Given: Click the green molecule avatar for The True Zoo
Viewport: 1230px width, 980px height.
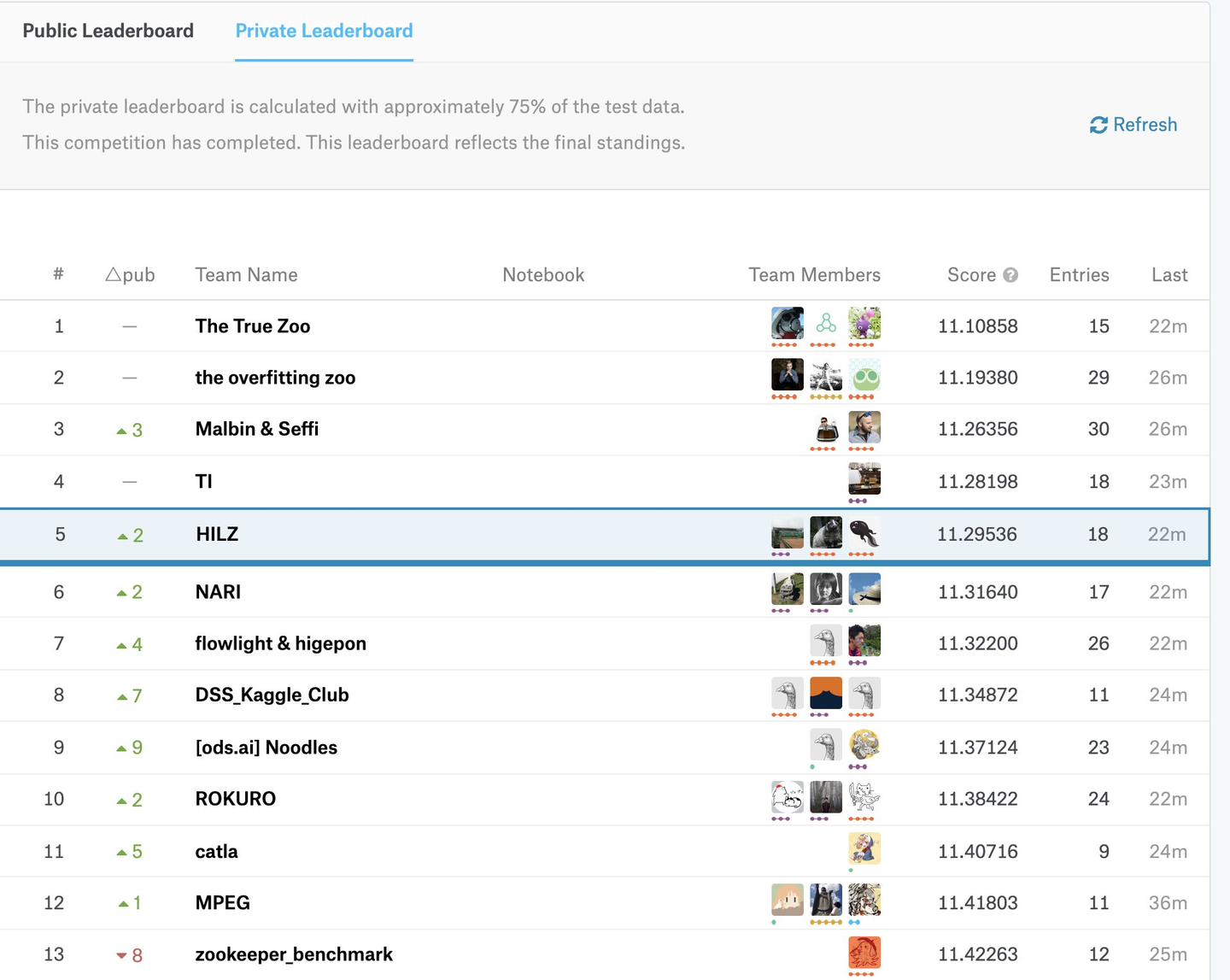Looking at the screenshot, I should click(x=825, y=324).
